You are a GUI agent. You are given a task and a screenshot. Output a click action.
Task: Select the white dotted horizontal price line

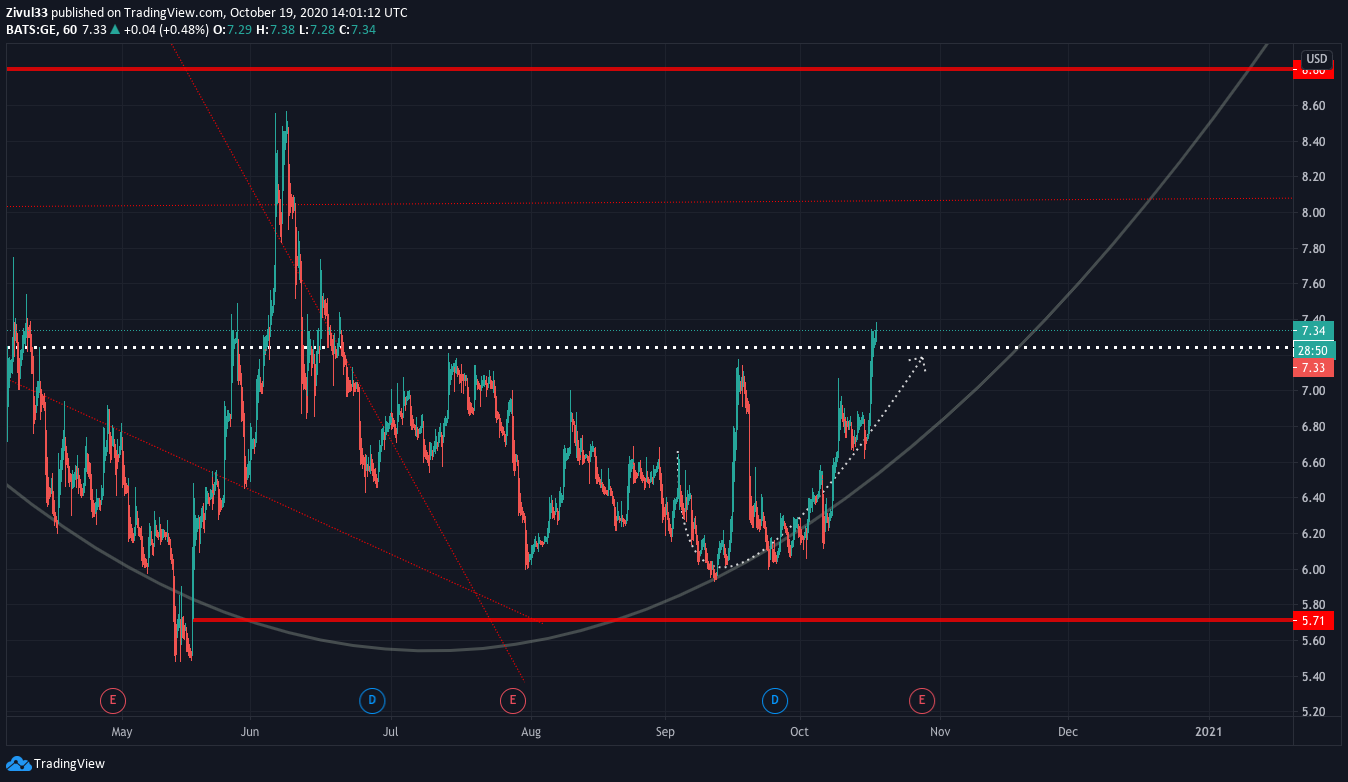coord(650,348)
